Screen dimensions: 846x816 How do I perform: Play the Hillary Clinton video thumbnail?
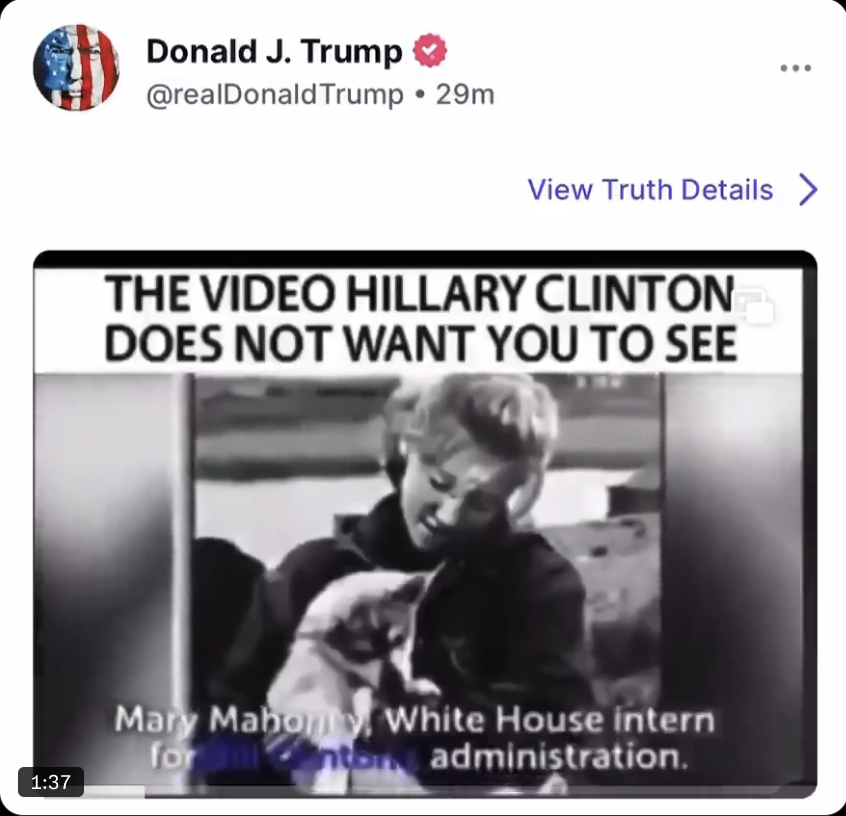(x=425, y=523)
